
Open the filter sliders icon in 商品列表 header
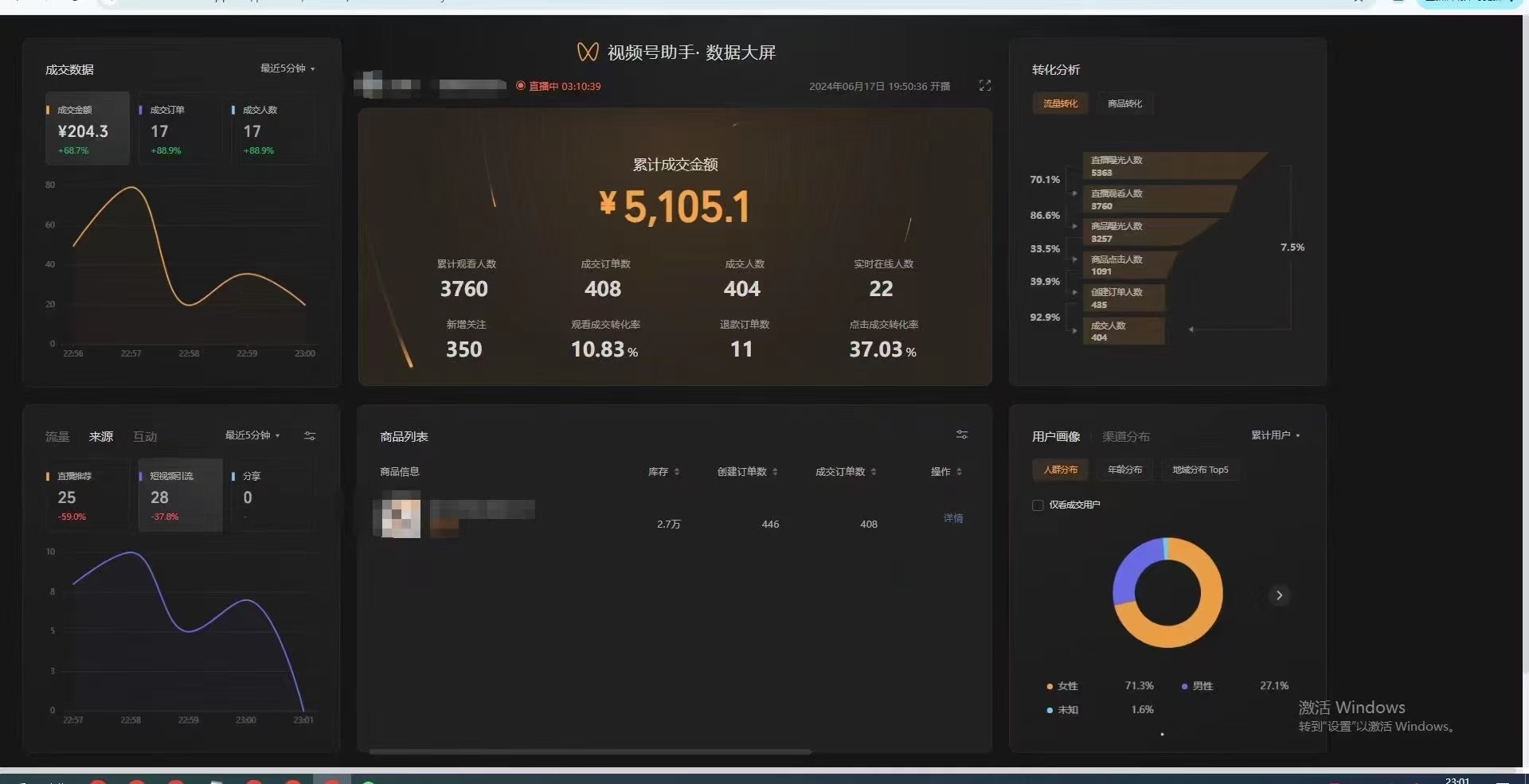(x=961, y=435)
